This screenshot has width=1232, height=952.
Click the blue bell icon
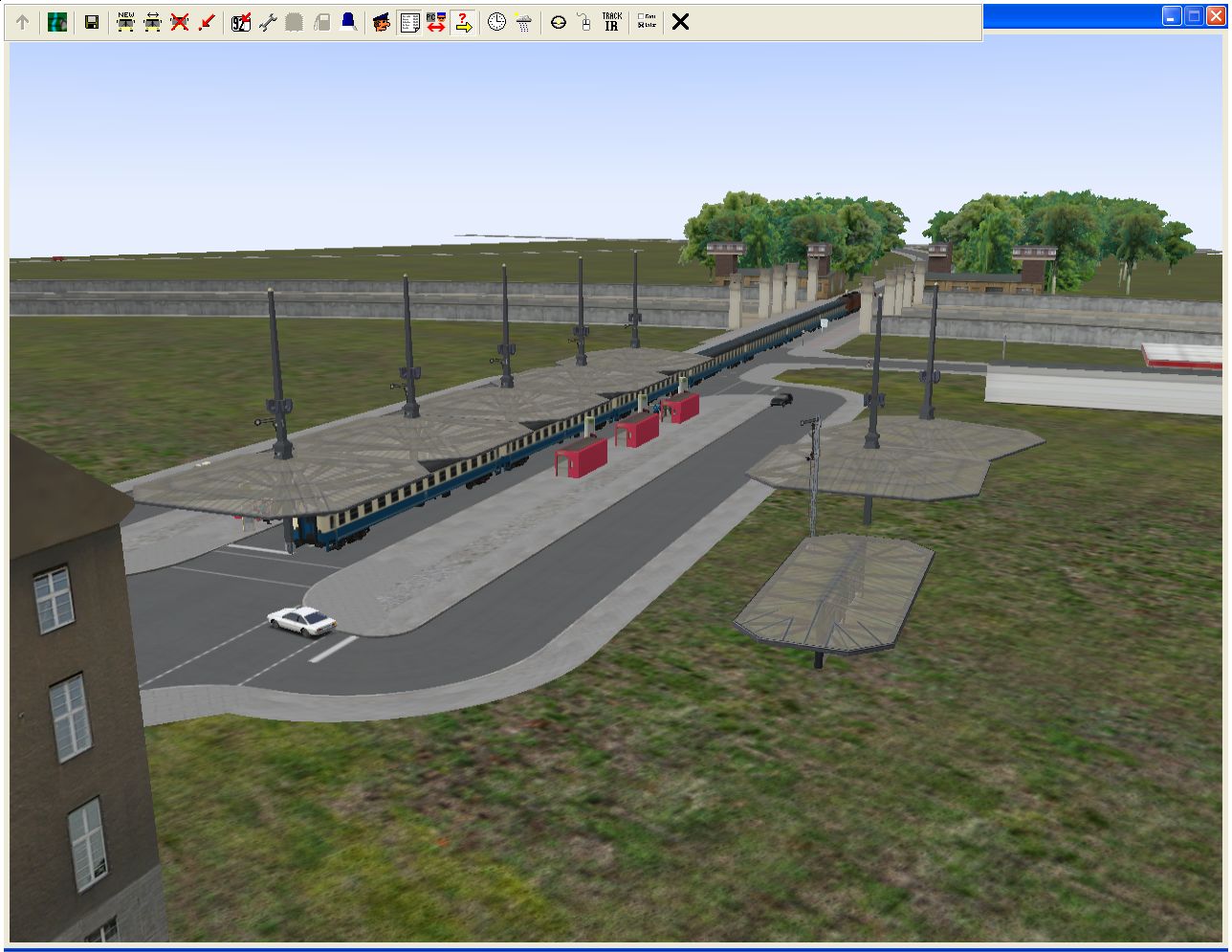pyautogui.click(x=349, y=22)
